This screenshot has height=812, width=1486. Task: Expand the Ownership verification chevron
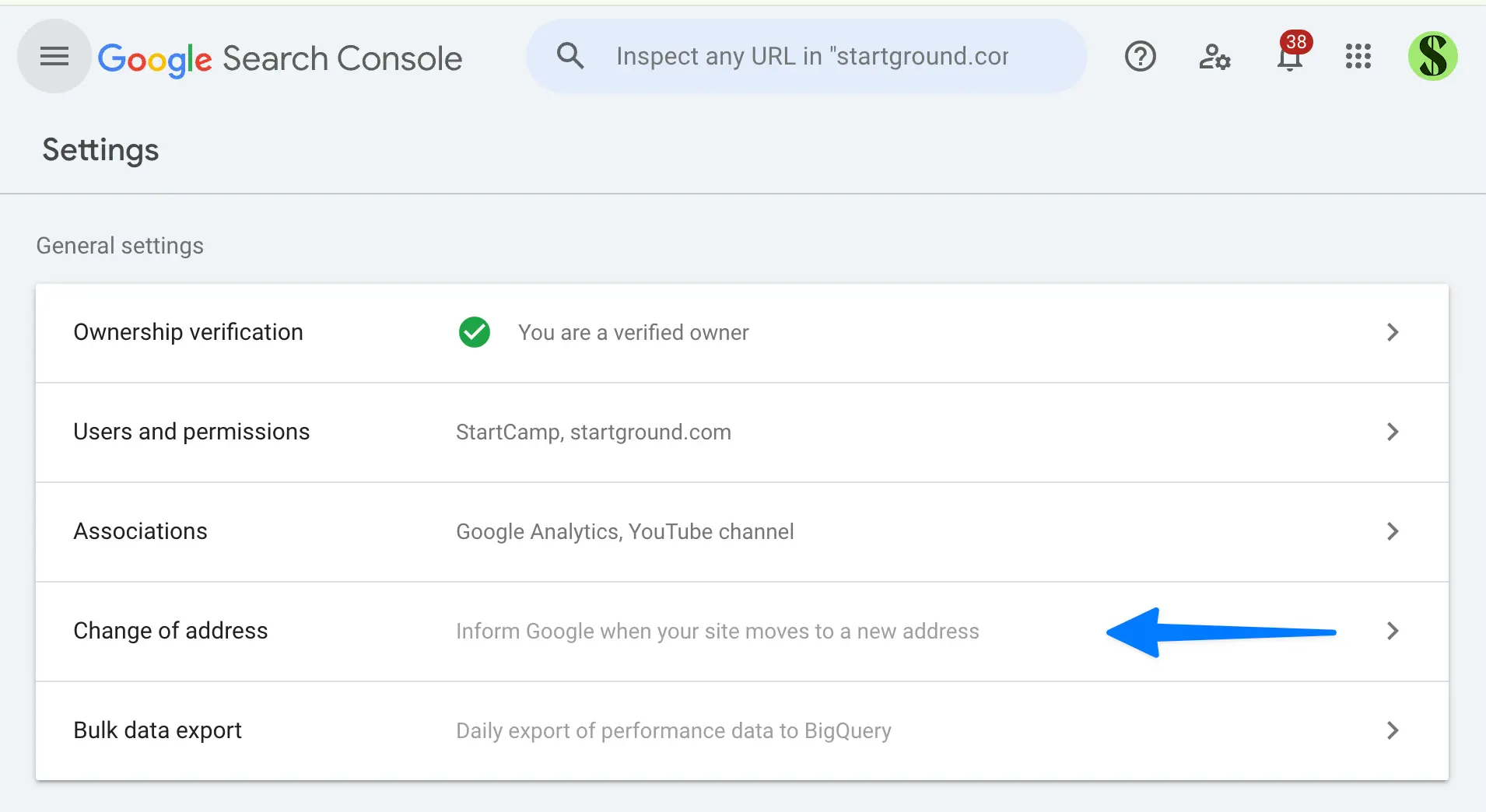point(1393,333)
